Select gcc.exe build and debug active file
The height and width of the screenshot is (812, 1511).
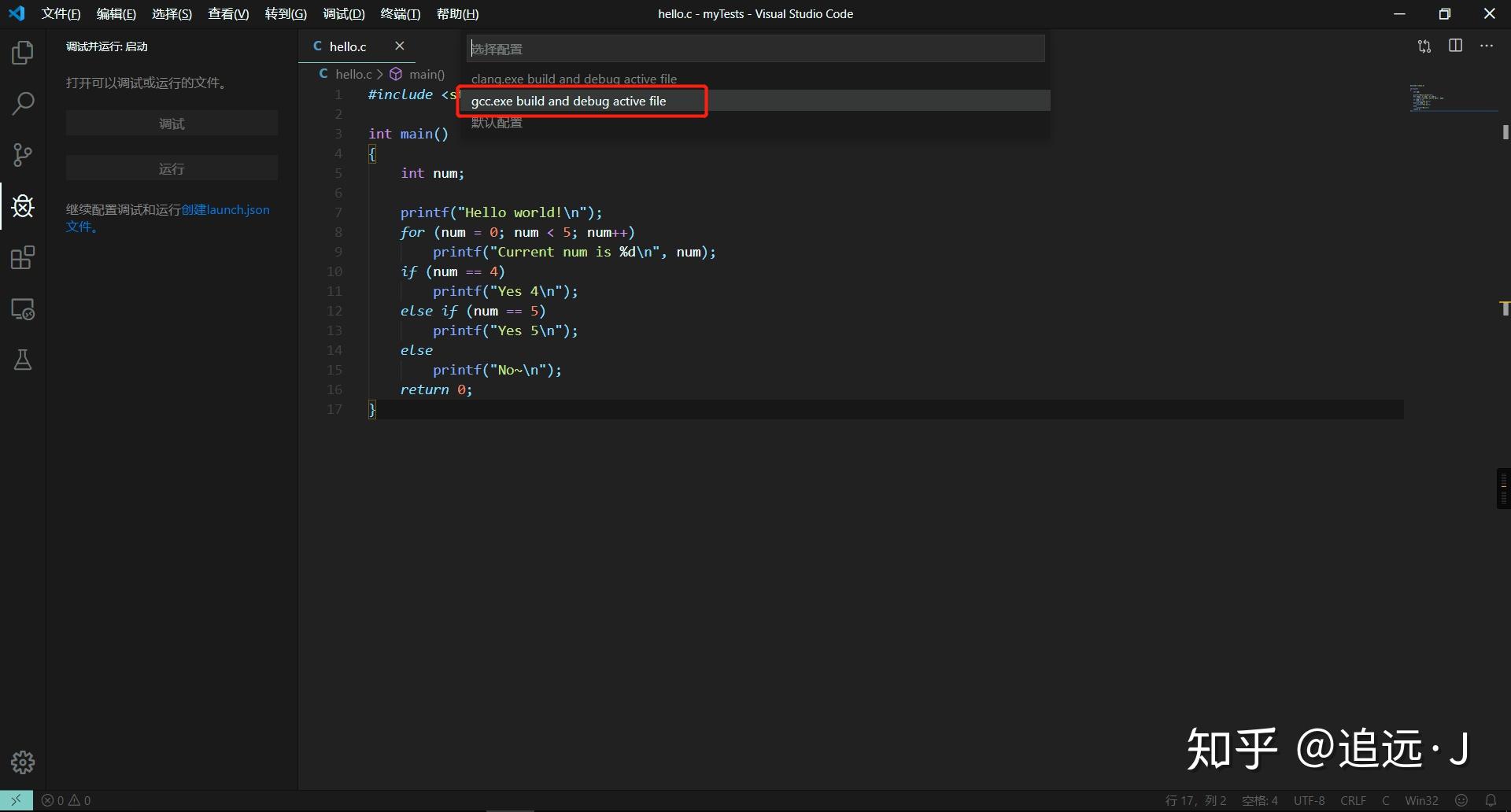coord(567,101)
